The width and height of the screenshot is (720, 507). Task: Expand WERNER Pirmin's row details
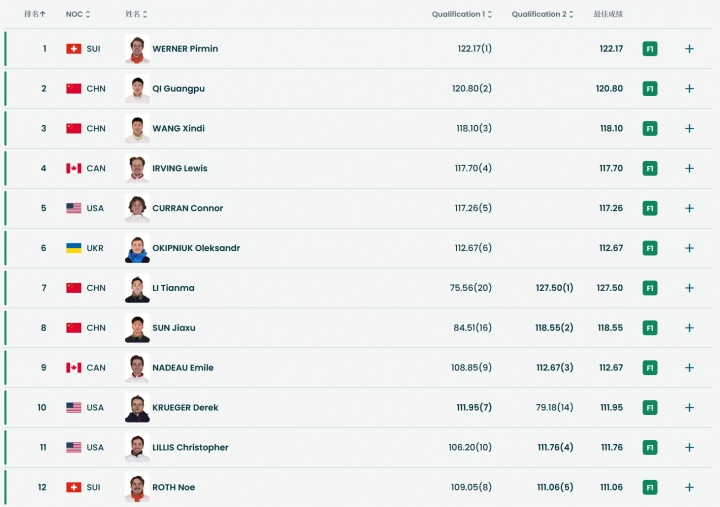689,48
